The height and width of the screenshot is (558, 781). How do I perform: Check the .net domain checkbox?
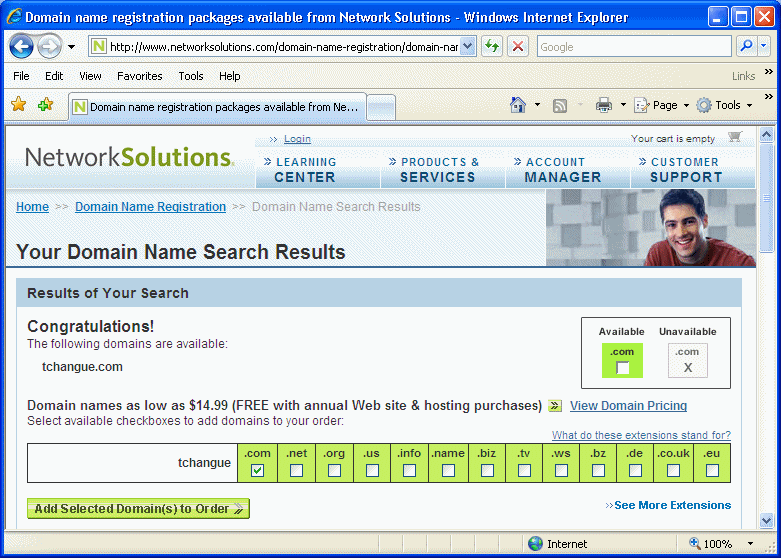point(296,470)
